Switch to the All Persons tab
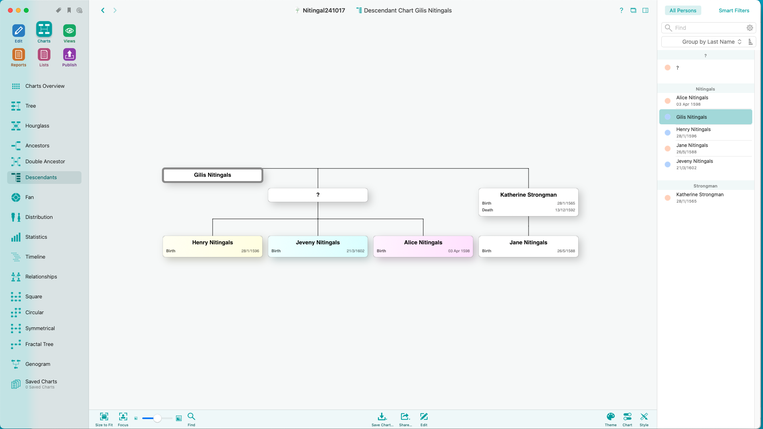 pos(683,10)
